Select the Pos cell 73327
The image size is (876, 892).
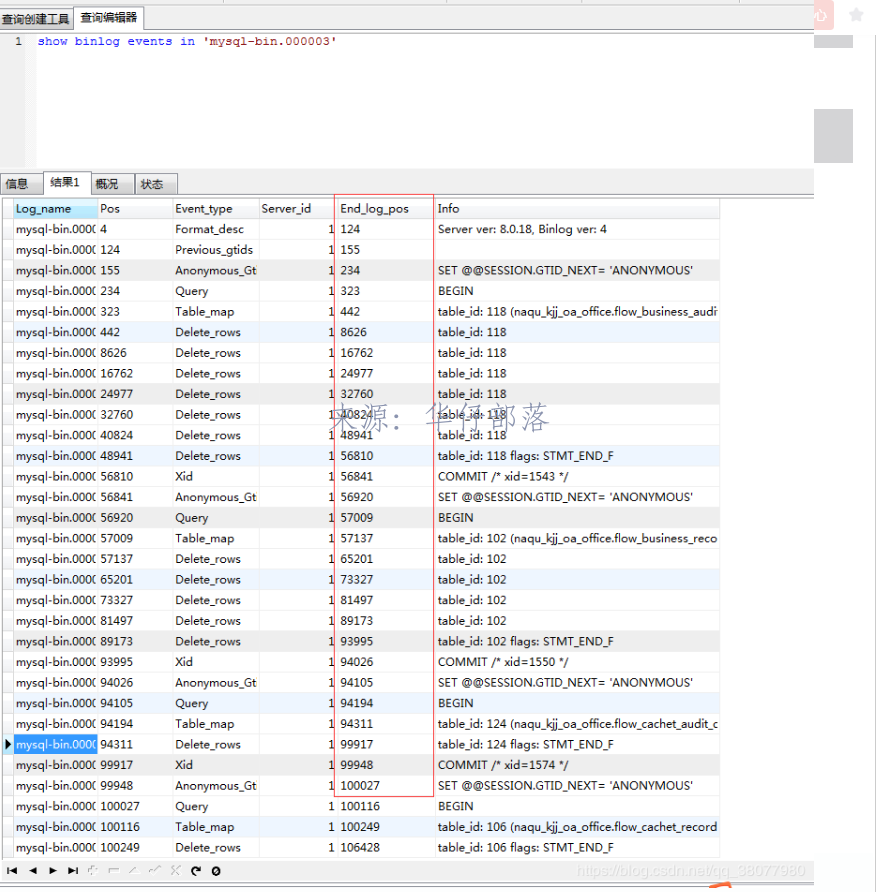[x=135, y=600]
